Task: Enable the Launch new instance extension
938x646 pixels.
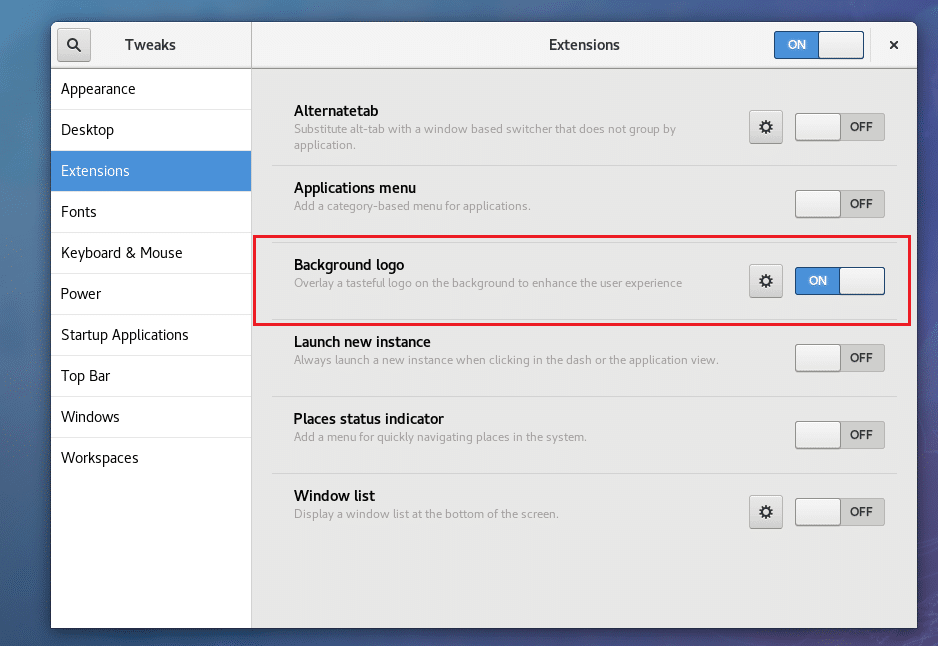Action: click(839, 358)
